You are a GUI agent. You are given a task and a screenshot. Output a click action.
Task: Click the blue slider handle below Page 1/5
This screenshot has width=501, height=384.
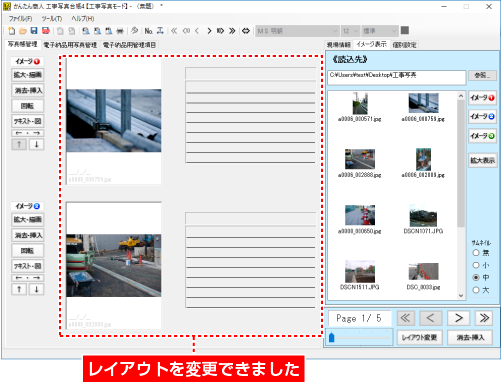pos(331,338)
